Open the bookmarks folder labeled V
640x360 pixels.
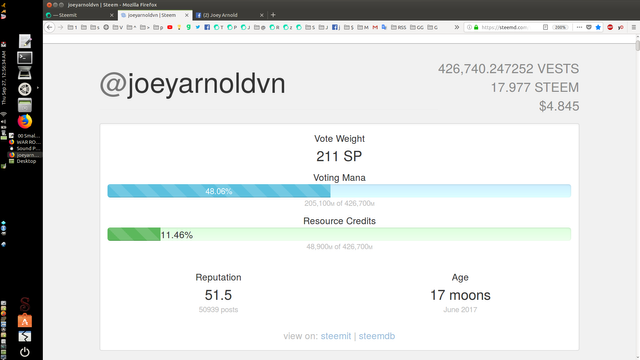point(118,27)
